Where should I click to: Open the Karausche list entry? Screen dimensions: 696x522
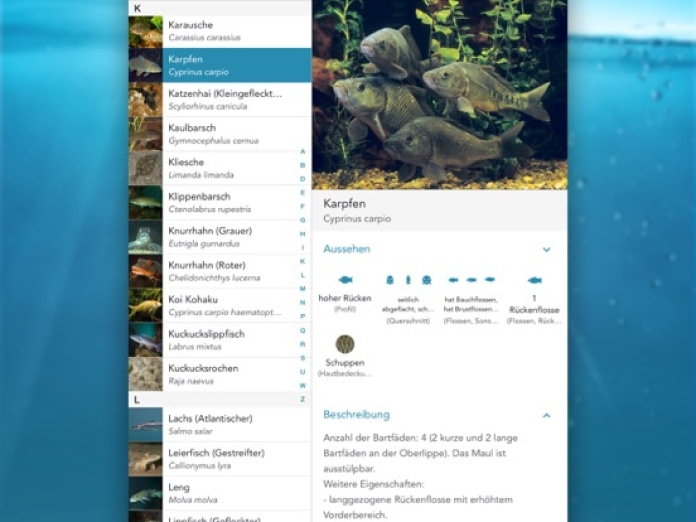(220, 32)
